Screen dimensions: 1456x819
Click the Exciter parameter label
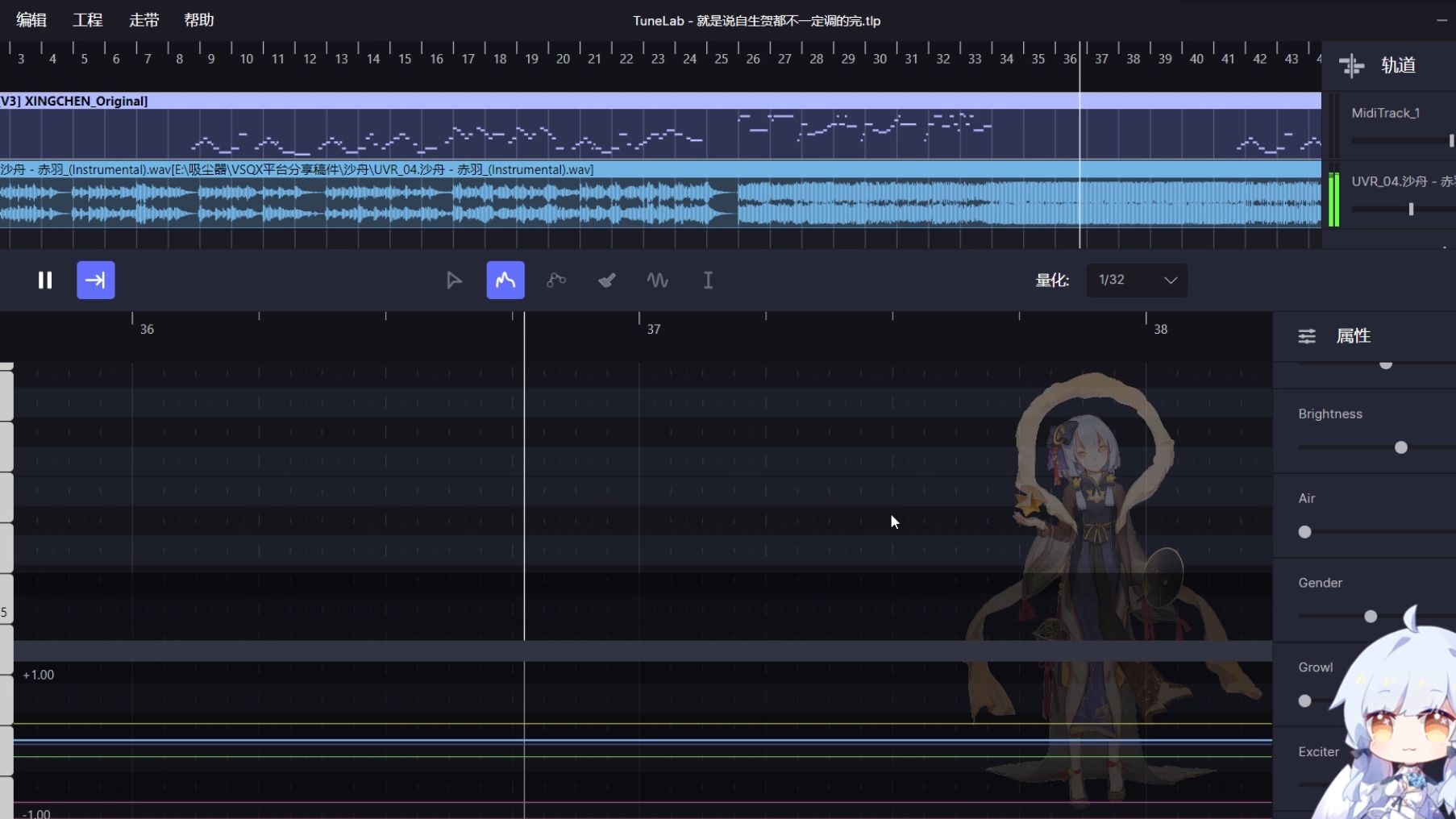click(x=1318, y=751)
